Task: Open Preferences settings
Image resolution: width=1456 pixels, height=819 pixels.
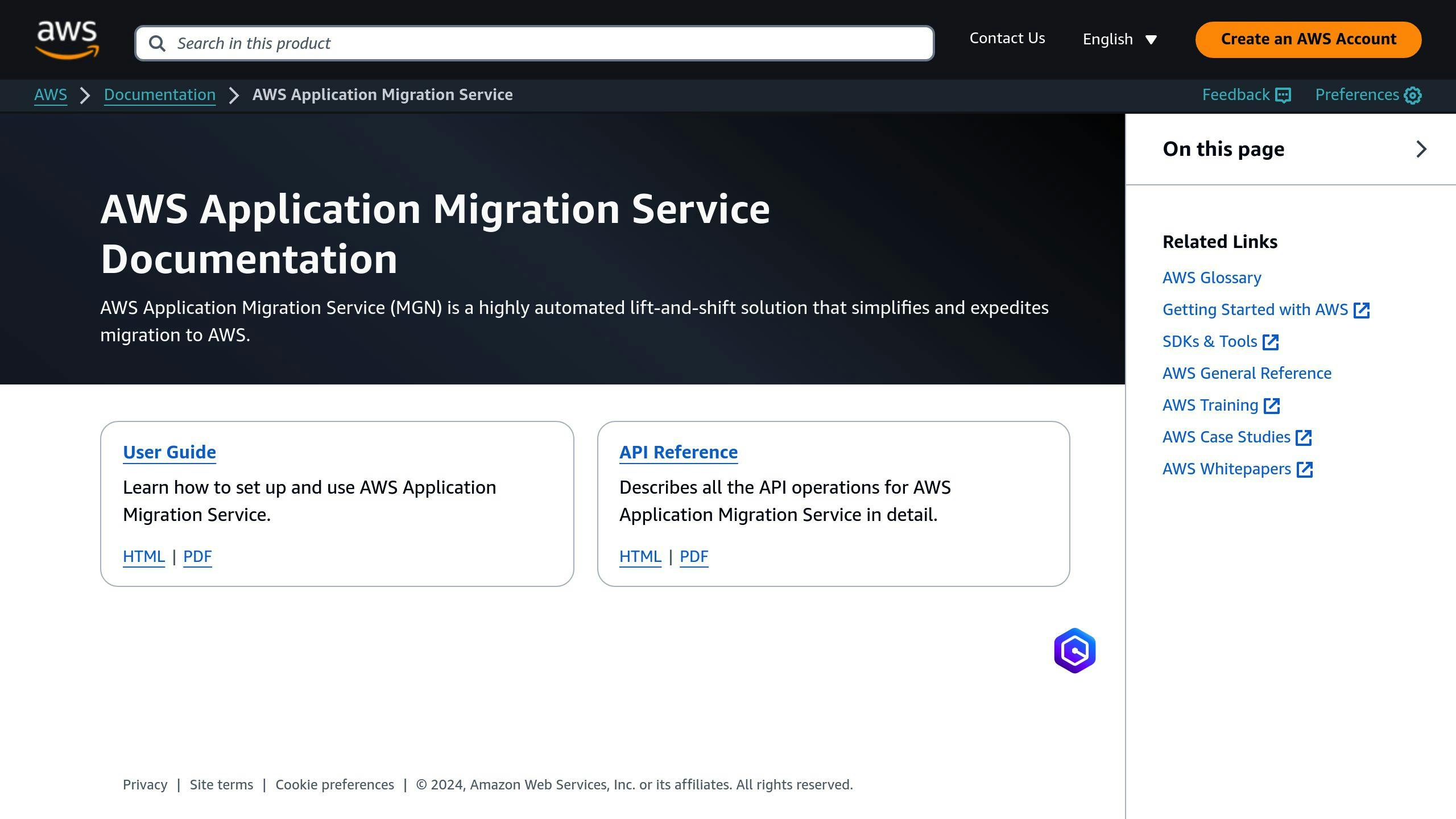Action: (1368, 94)
